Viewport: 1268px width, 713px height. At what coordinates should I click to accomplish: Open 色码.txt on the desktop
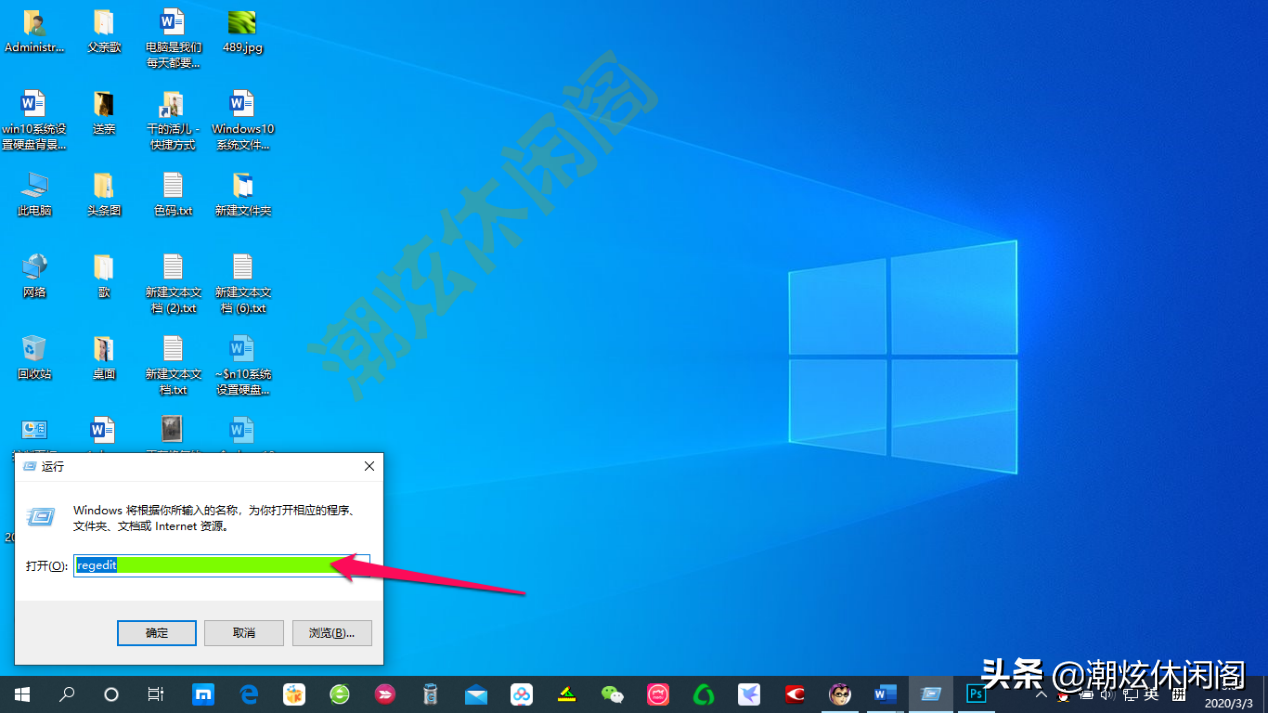click(x=172, y=193)
